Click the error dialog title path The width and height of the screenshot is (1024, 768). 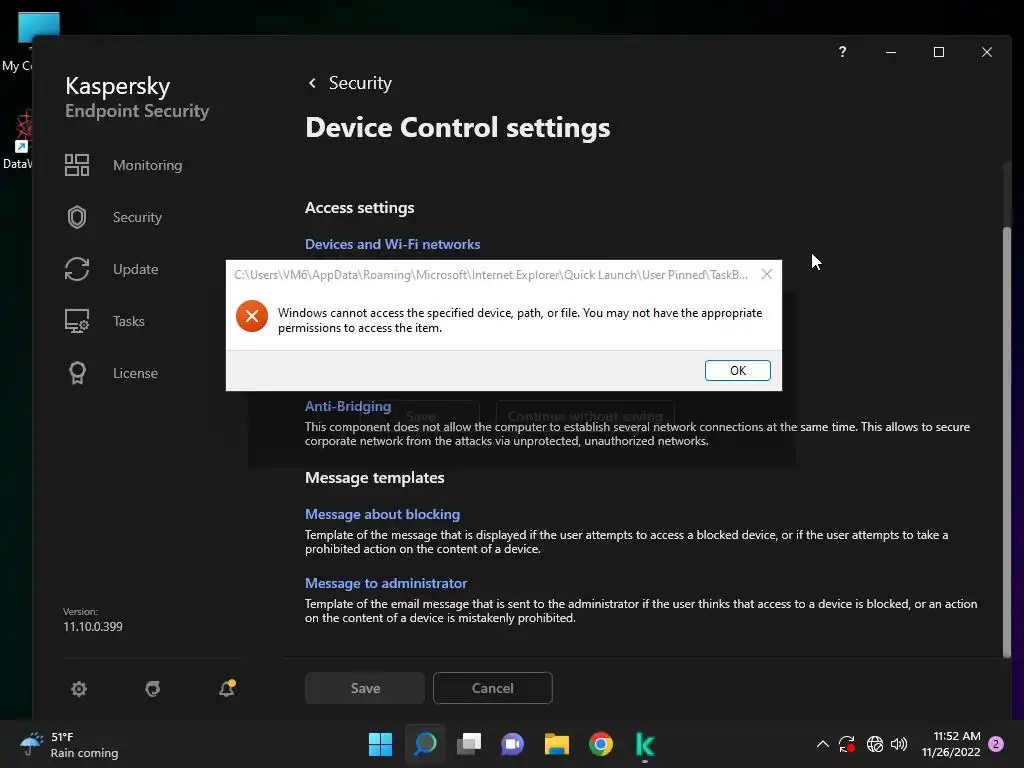(491, 275)
